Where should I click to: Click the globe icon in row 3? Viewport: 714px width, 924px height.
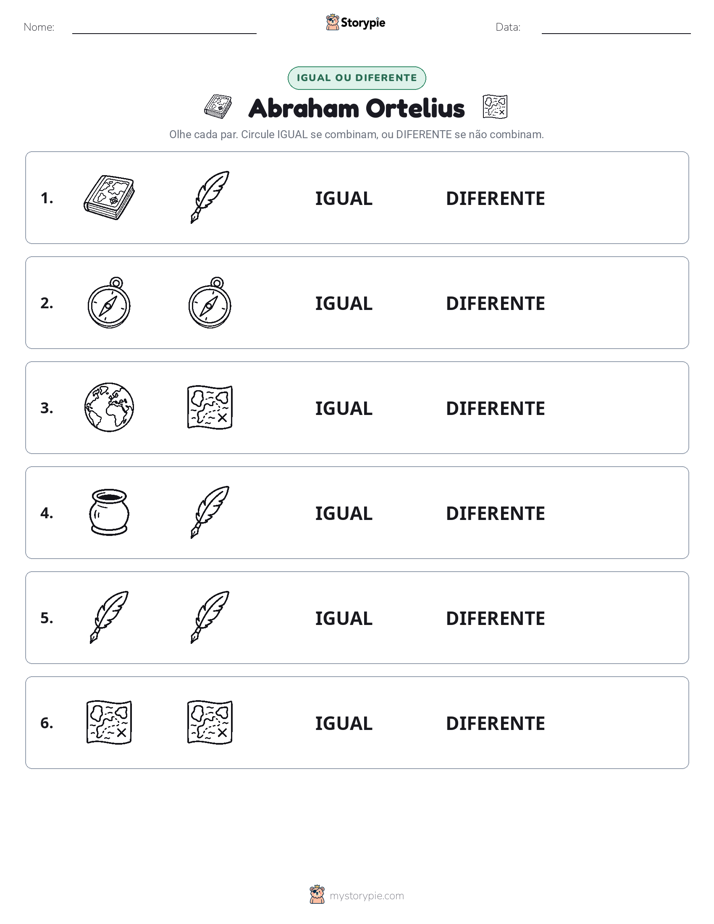(109, 407)
